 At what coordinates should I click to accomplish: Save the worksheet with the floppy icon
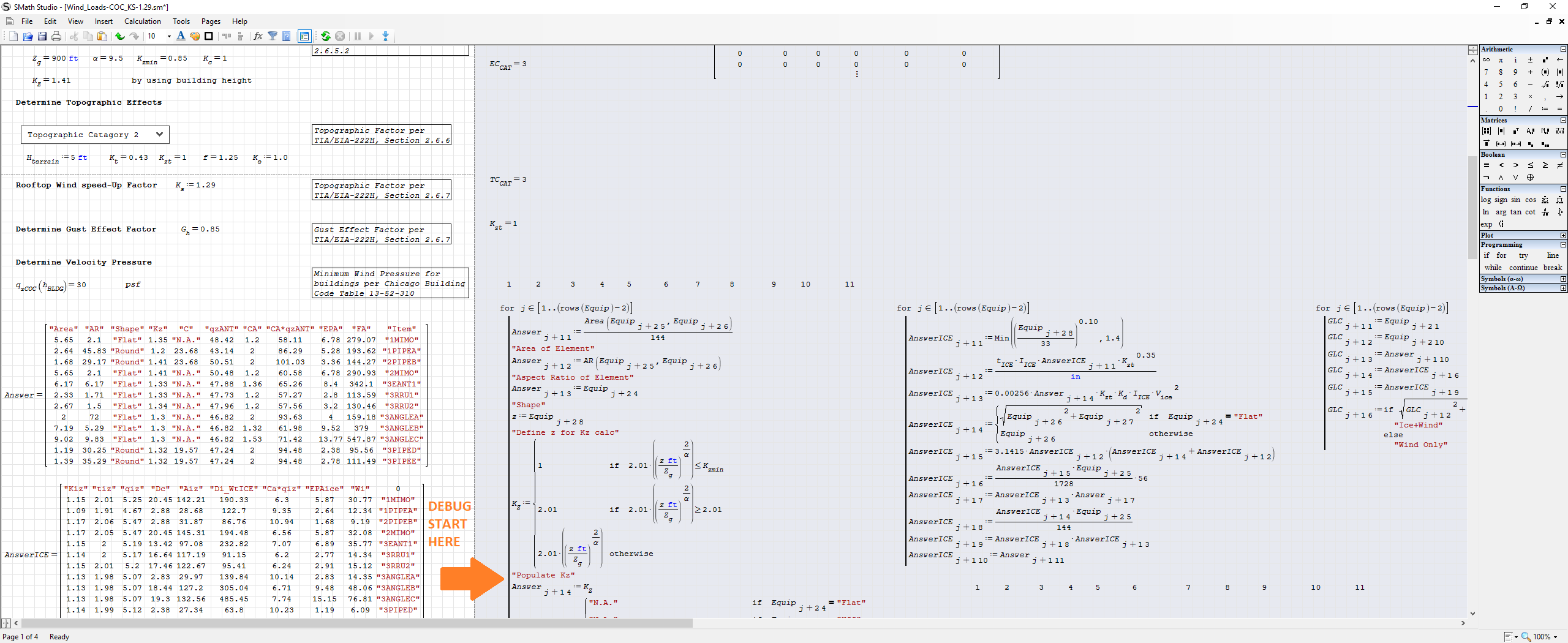coord(42,37)
